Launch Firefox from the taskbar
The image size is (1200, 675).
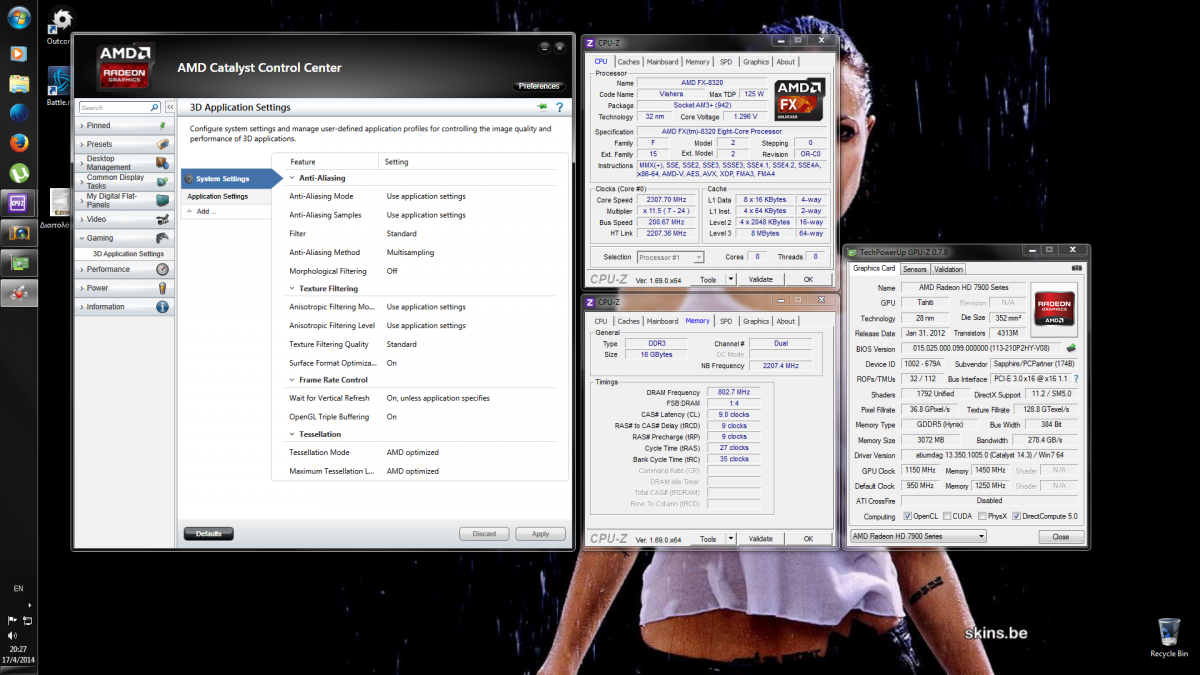click(18, 143)
